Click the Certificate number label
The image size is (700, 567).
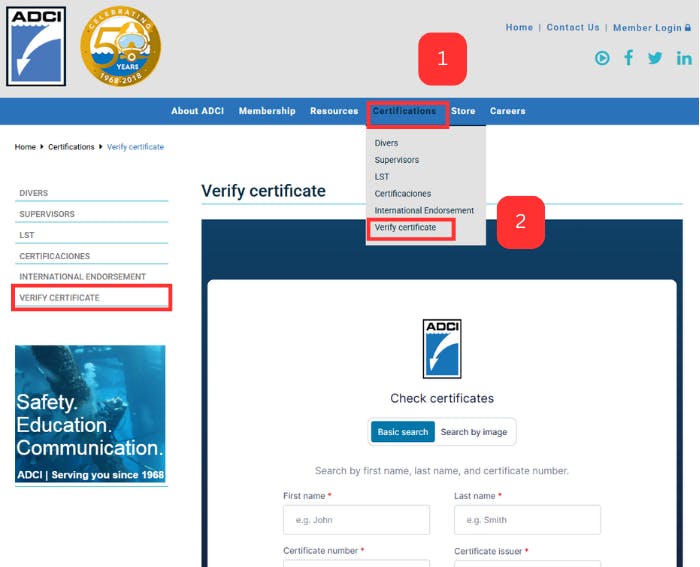click(x=321, y=551)
